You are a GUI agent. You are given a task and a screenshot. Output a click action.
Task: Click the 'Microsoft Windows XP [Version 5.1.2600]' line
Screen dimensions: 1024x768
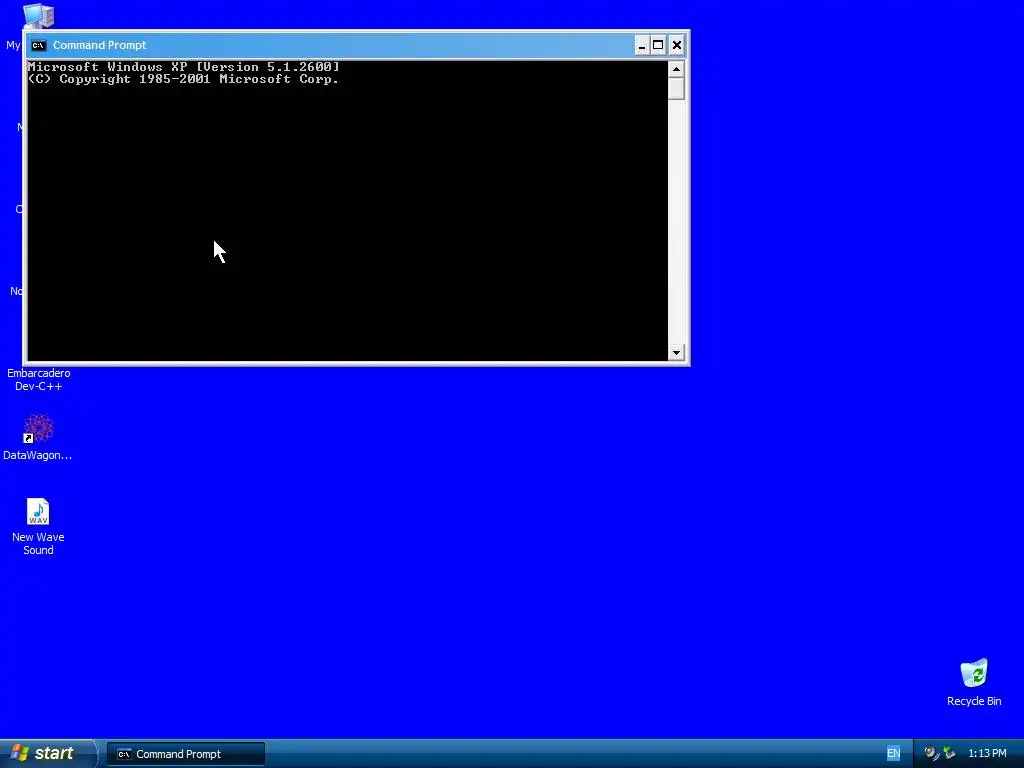184,67
